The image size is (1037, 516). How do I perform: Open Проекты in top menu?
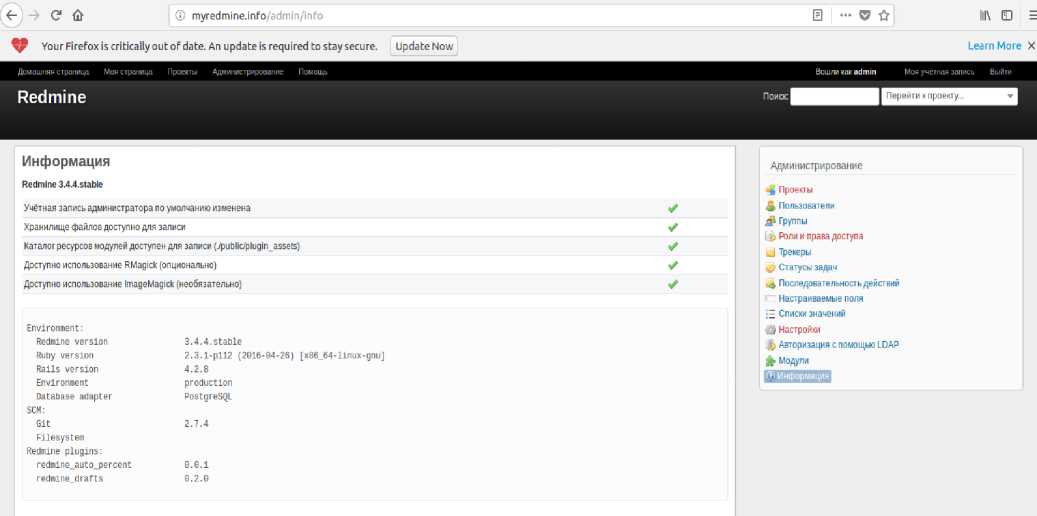coord(183,71)
